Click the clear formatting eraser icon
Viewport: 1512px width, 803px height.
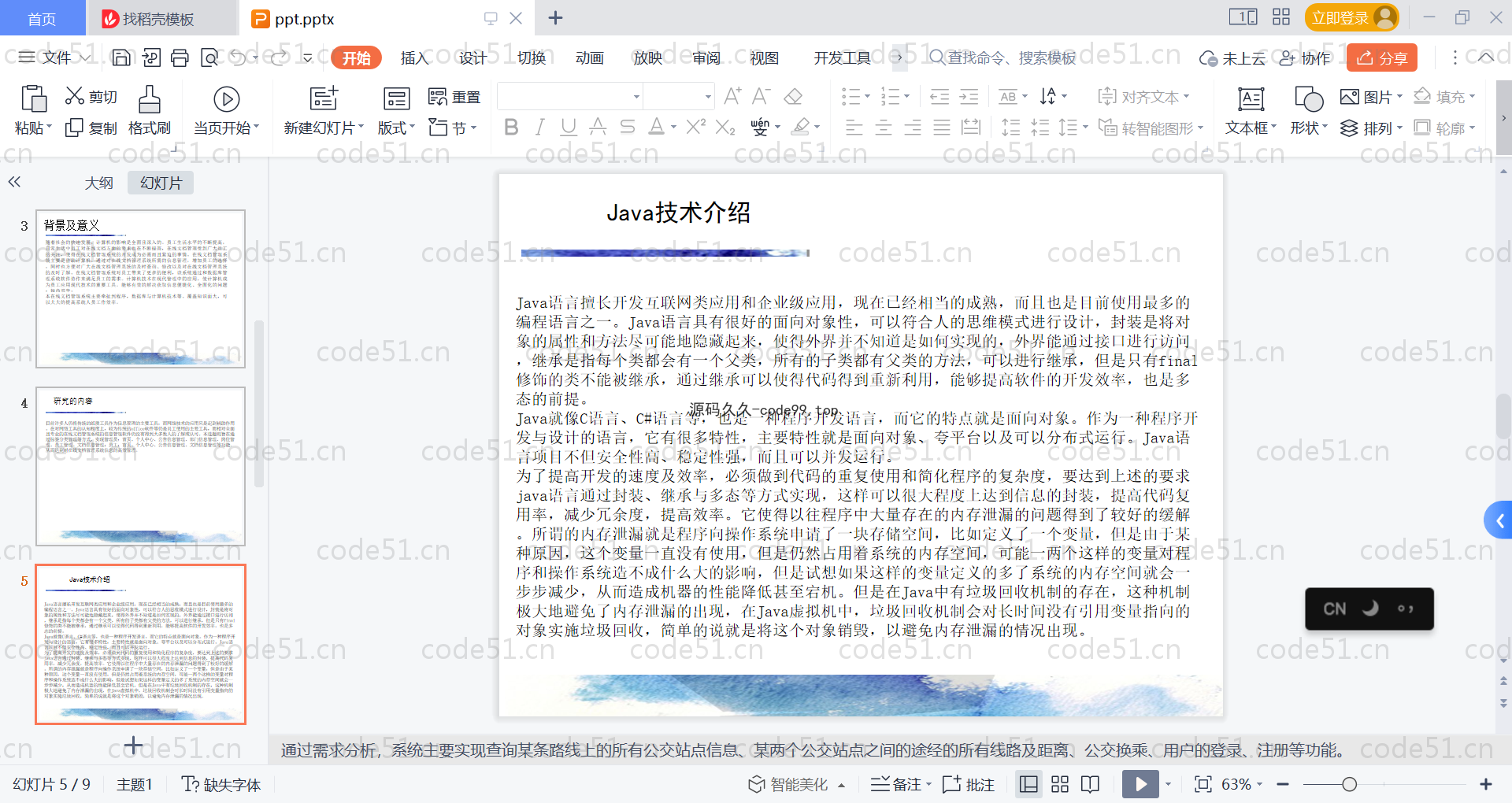[x=794, y=96]
